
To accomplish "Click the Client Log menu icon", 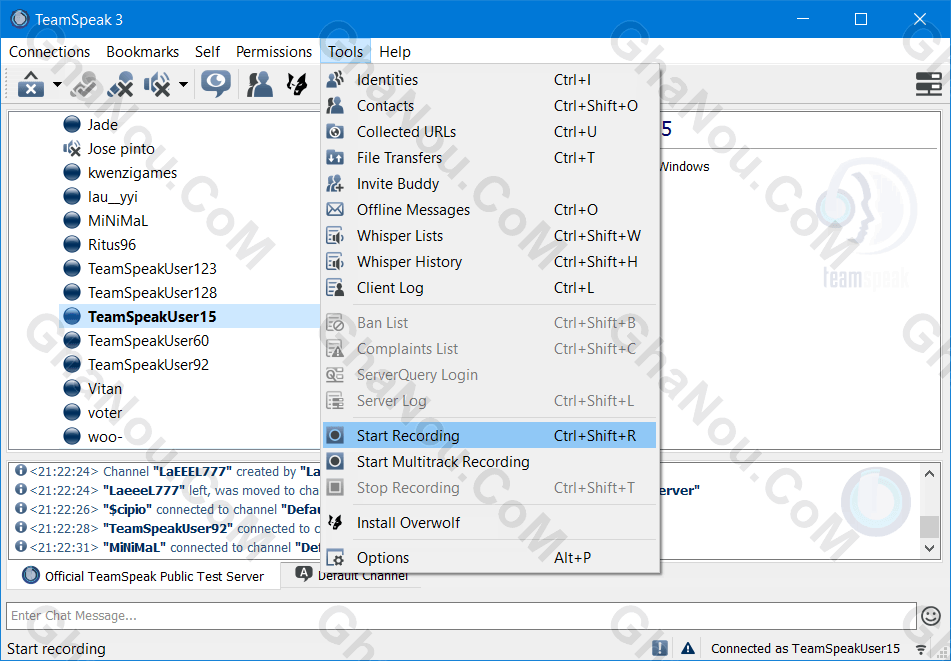I will pyautogui.click(x=335, y=288).
